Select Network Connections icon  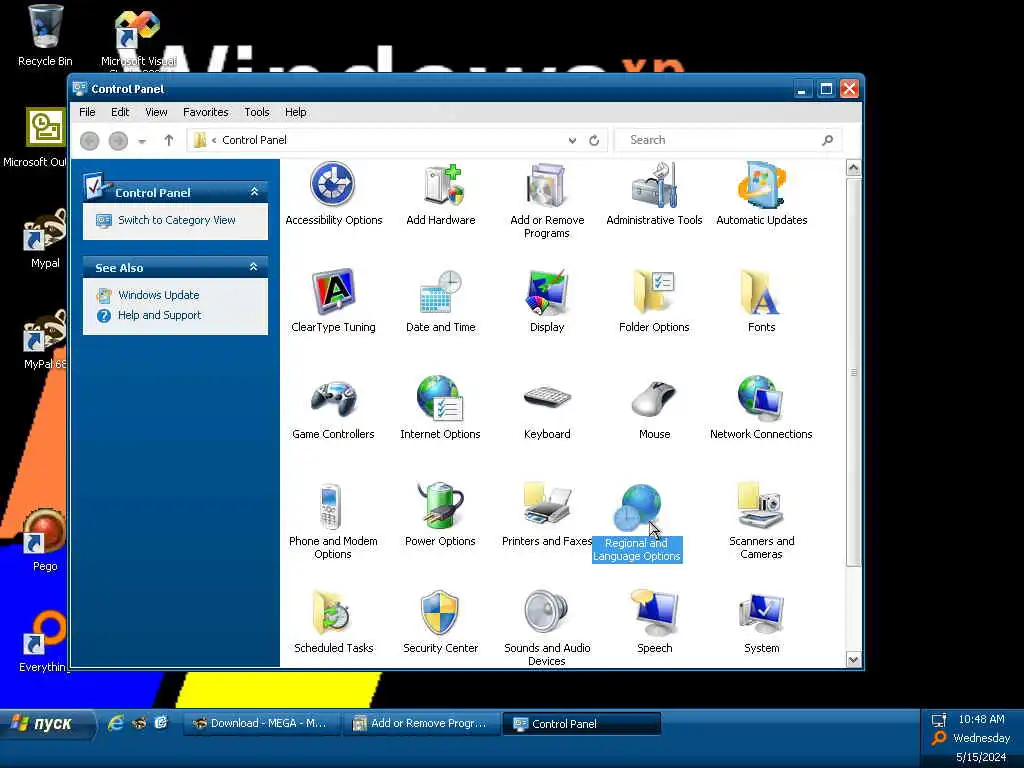point(761,408)
